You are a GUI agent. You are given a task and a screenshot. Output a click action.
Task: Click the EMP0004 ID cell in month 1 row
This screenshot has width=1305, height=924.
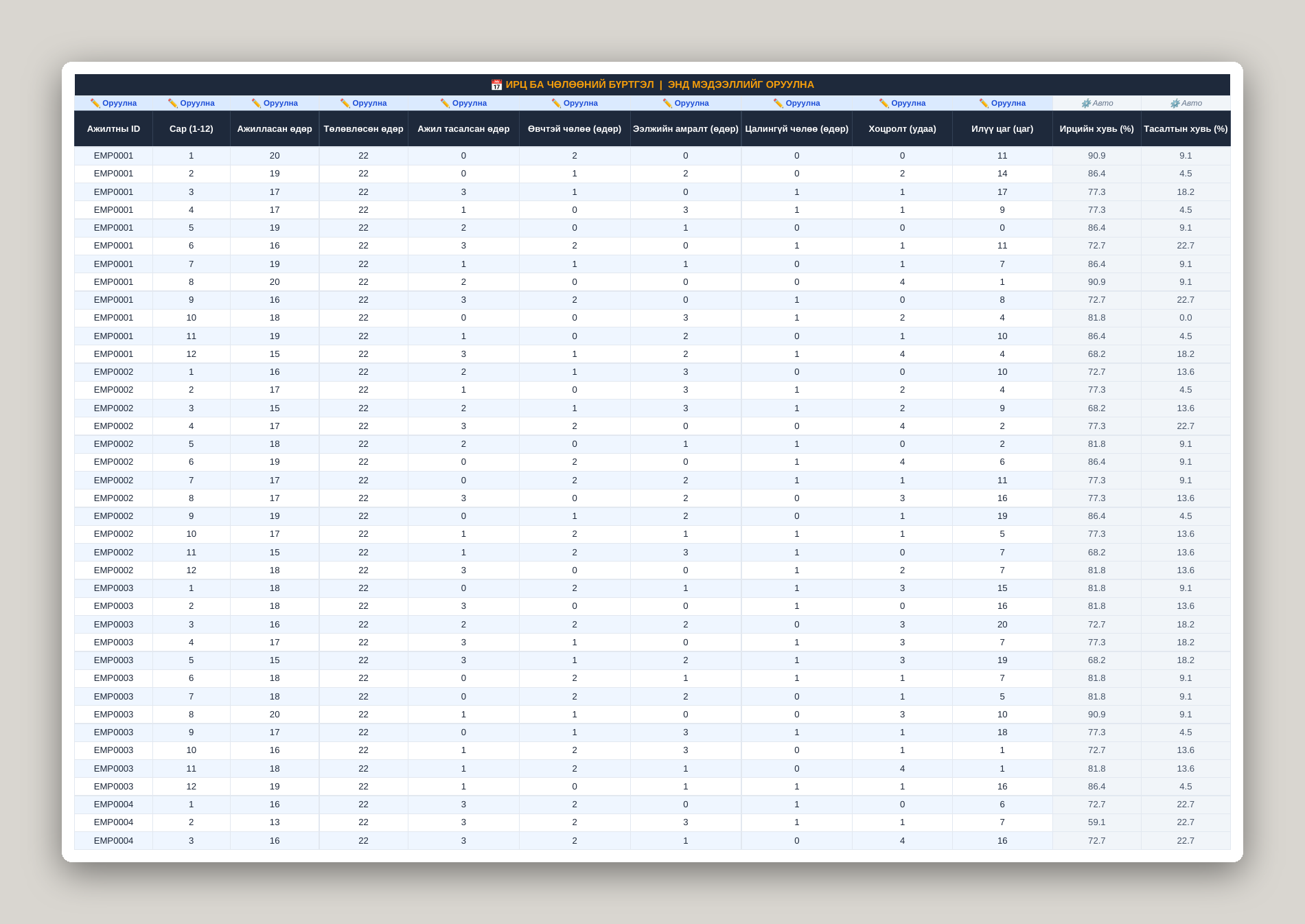click(113, 804)
